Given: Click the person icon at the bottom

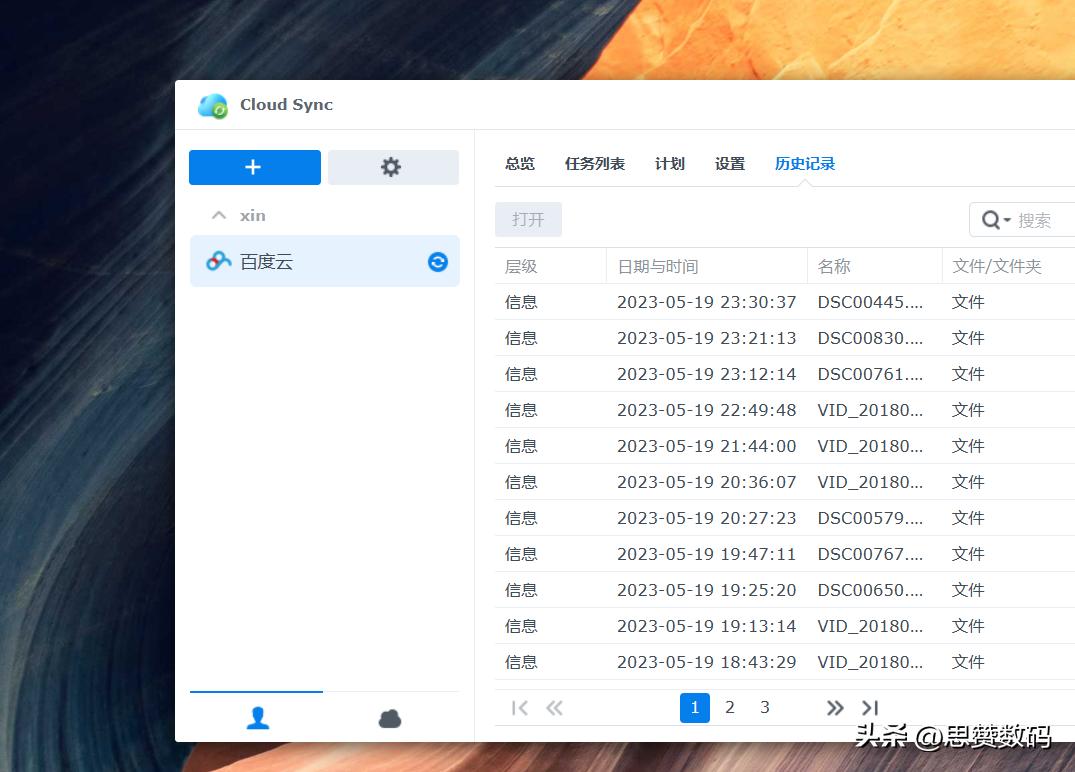Looking at the screenshot, I should pyautogui.click(x=257, y=718).
